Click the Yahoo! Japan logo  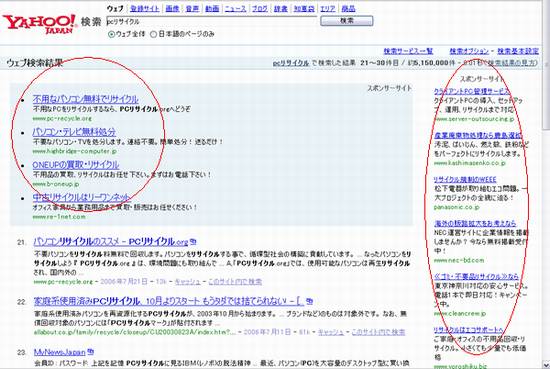pyautogui.click(x=40, y=24)
